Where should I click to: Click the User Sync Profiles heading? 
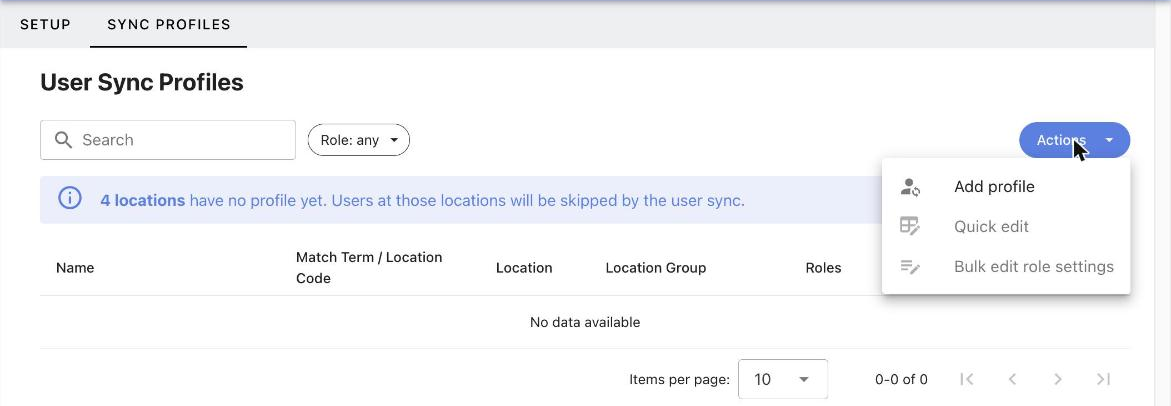pos(142,82)
